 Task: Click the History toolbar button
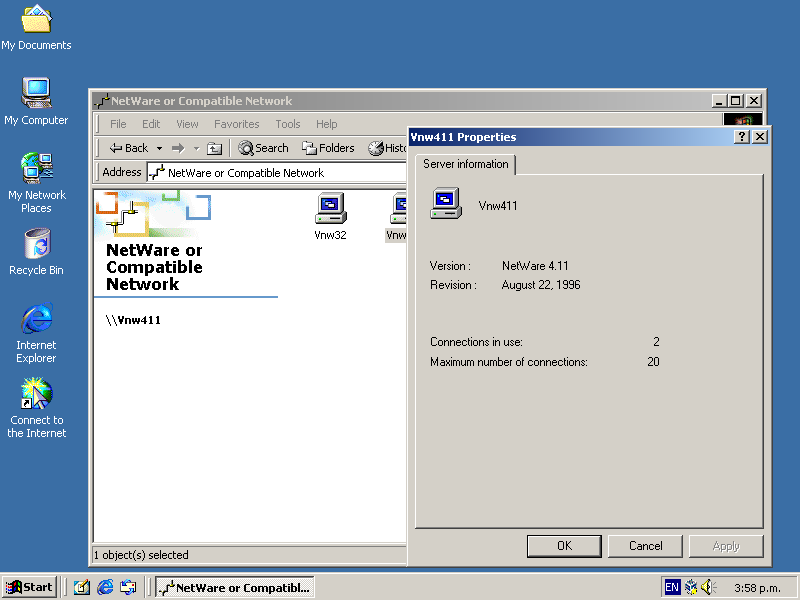click(387, 148)
